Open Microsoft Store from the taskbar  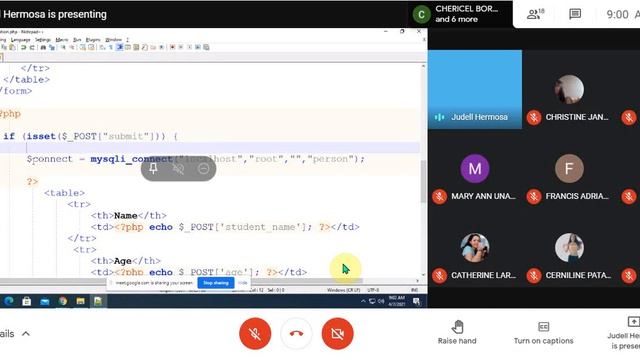(x=27, y=301)
